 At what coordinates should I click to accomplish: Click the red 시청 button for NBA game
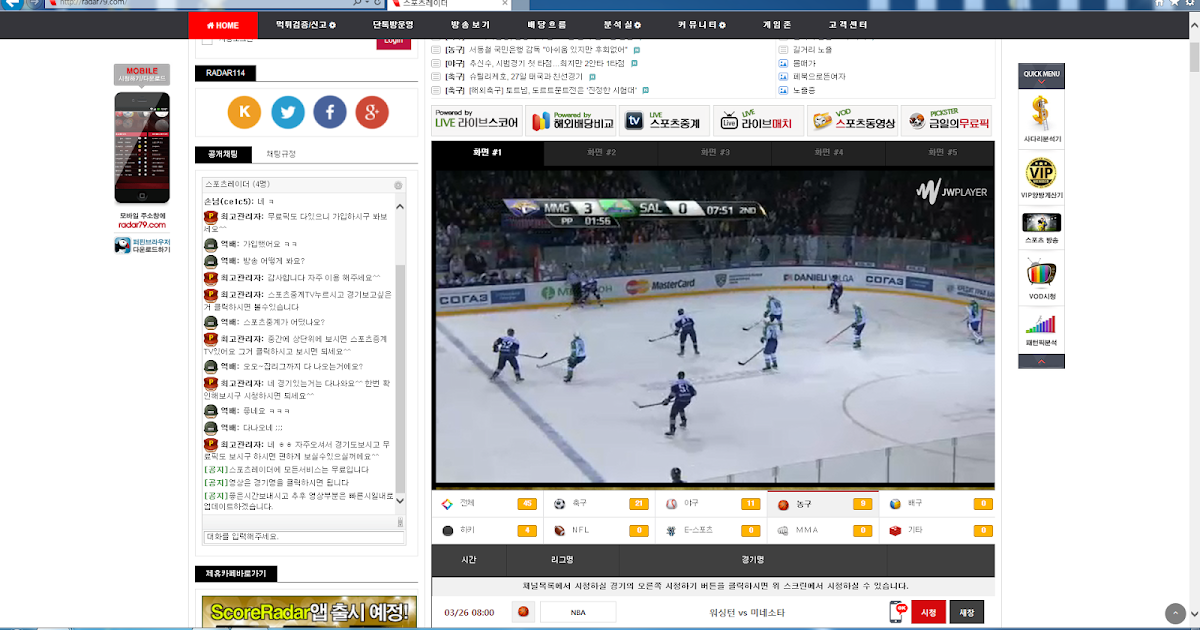[928, 612]
